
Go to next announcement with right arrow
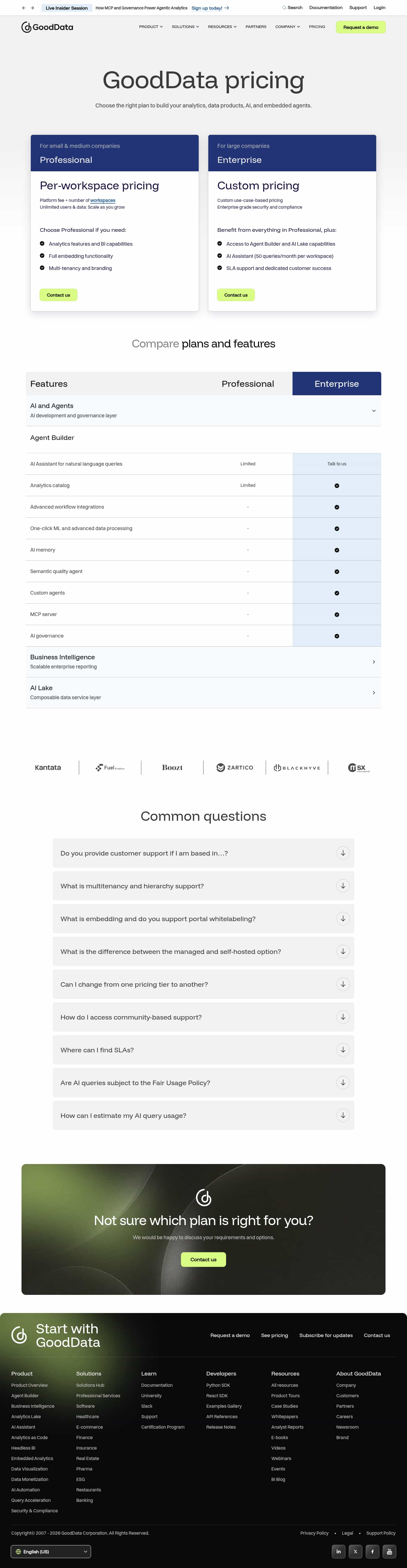[x=32, y=8]
